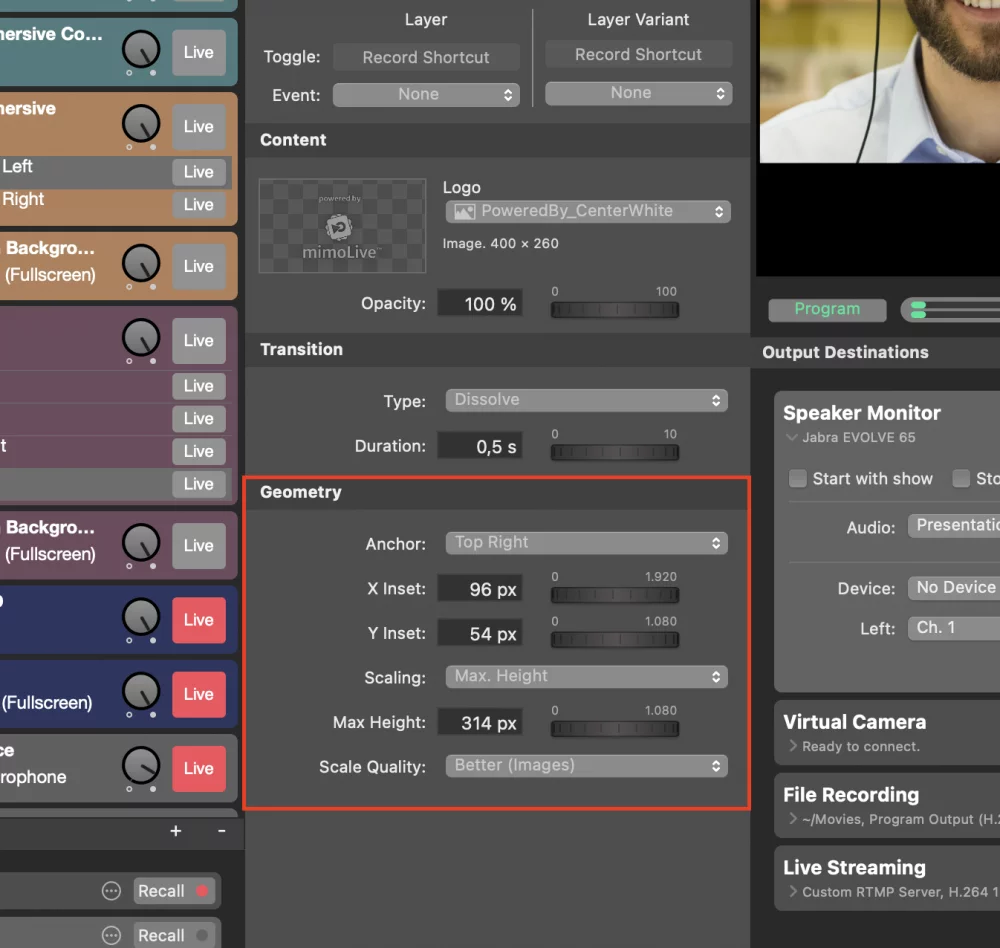Open the Scaling dropdown

(x=586, y=676)
